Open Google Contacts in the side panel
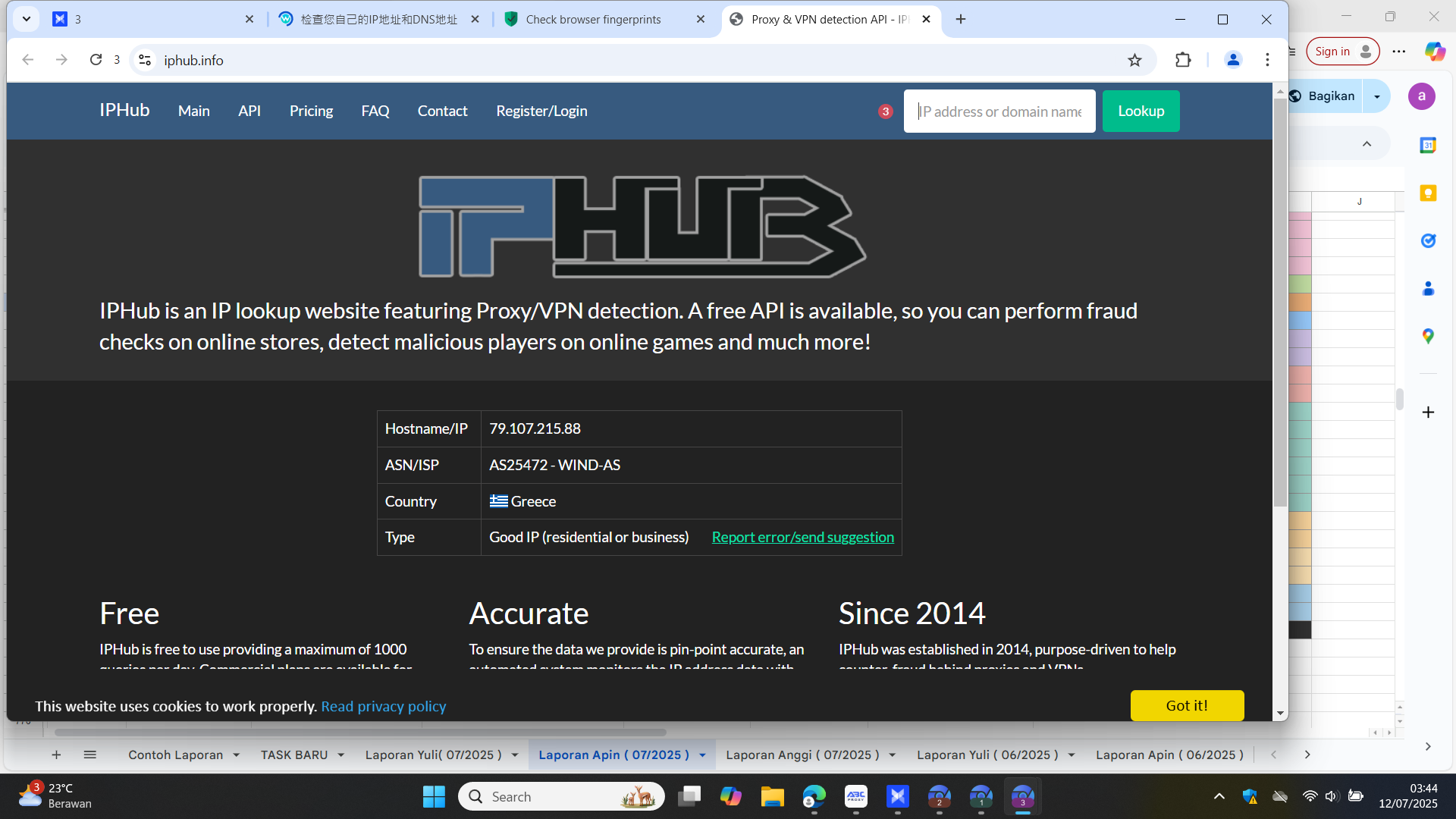 pos(1428,289)
